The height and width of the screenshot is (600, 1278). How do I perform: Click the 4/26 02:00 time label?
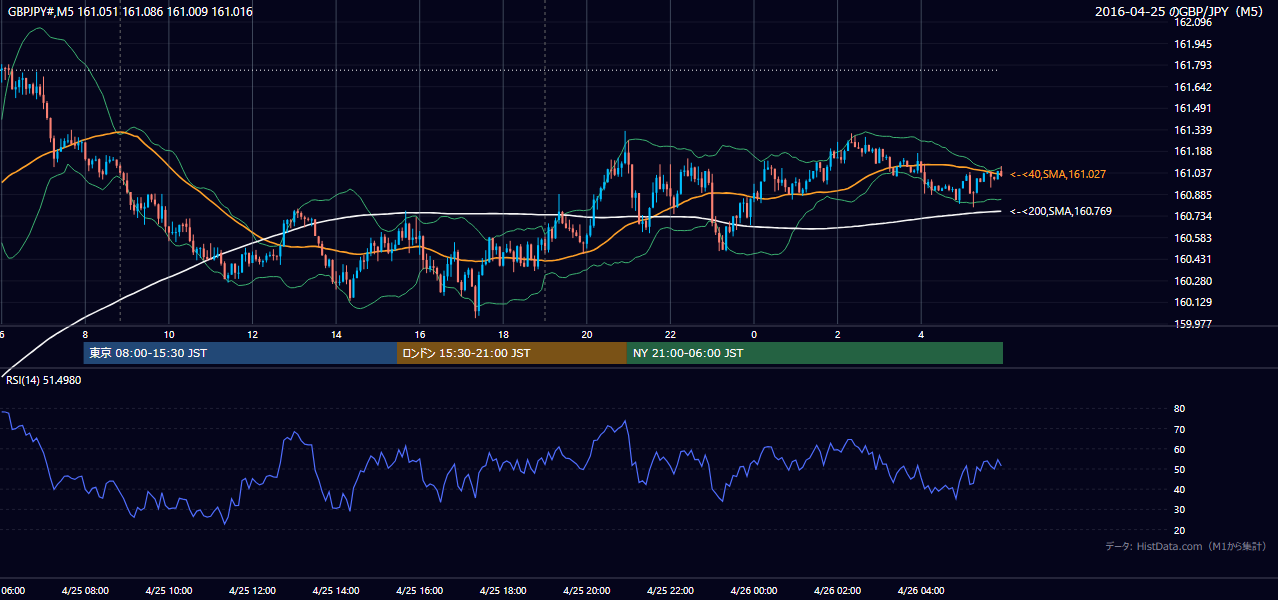tap(837, 591)
